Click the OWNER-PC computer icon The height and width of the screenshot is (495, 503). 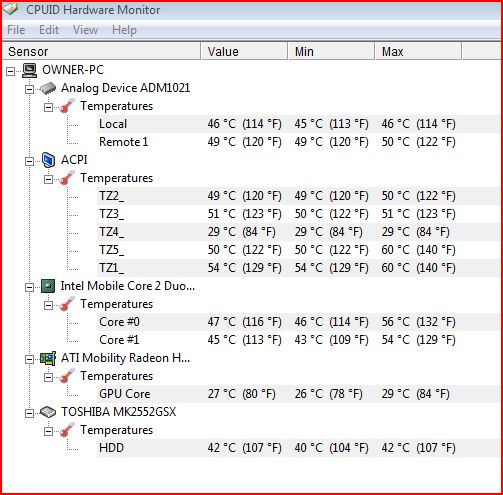click(x=29, y=70)
